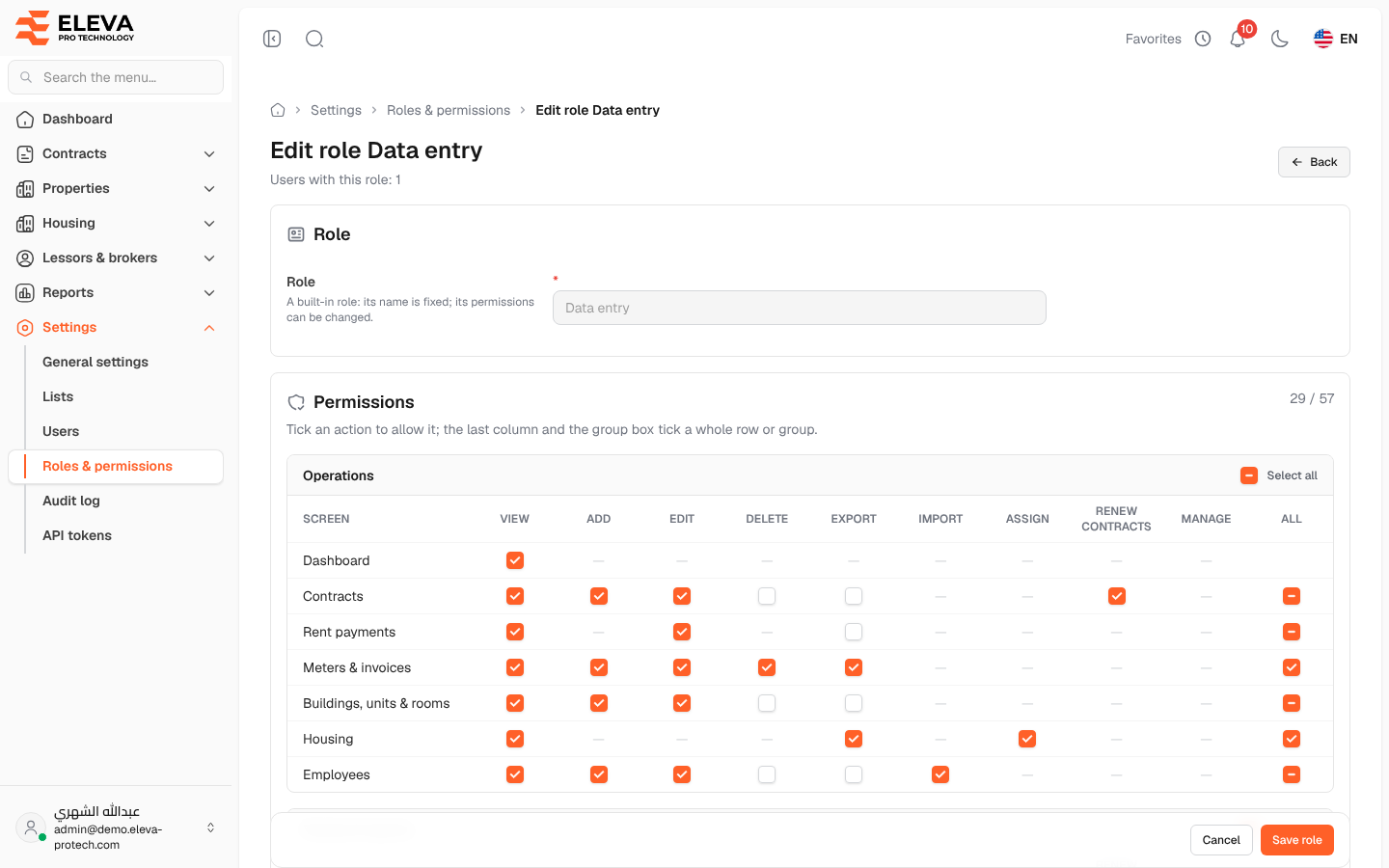Follow the Roles & permissions breadcrumb link
Screen dimensions: 1389x868
coord(449,110)
